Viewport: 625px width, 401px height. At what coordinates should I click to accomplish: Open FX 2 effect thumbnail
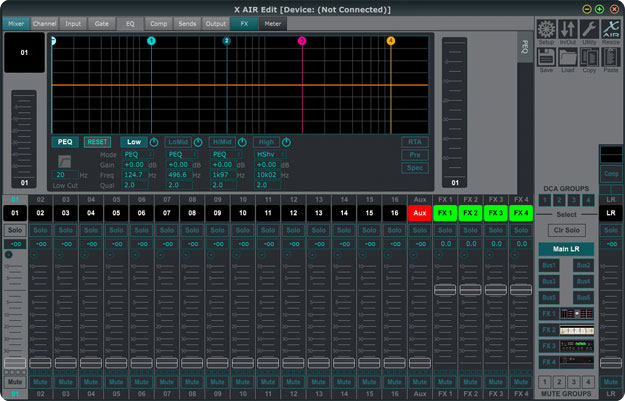577,330
